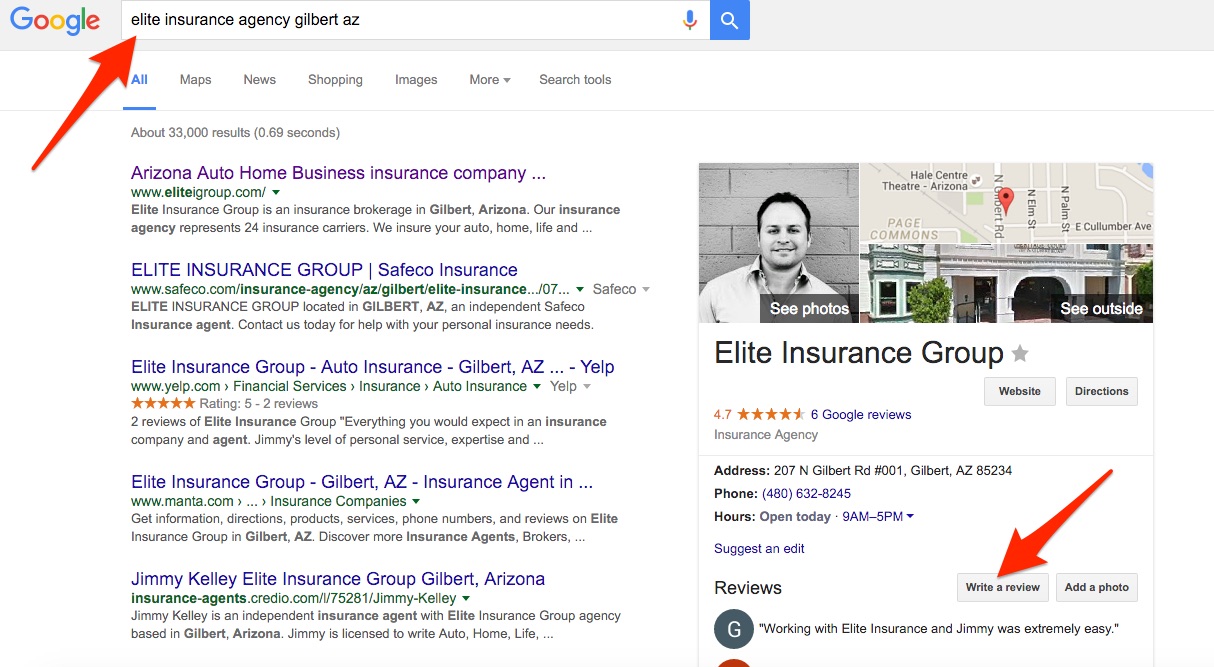The width and height of the screenshot is (1214, 667).
Task: Switch to the Maps tab
Action: click(x=195, y=79)
